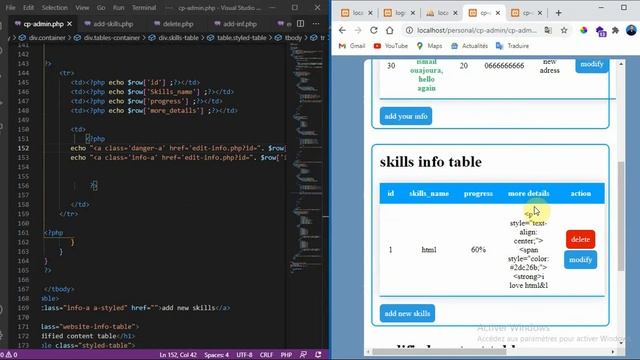This screenshot has width=640, height=360.
Task: Click the errors and warnings status indicator
Action: click(x=9, y=355)
